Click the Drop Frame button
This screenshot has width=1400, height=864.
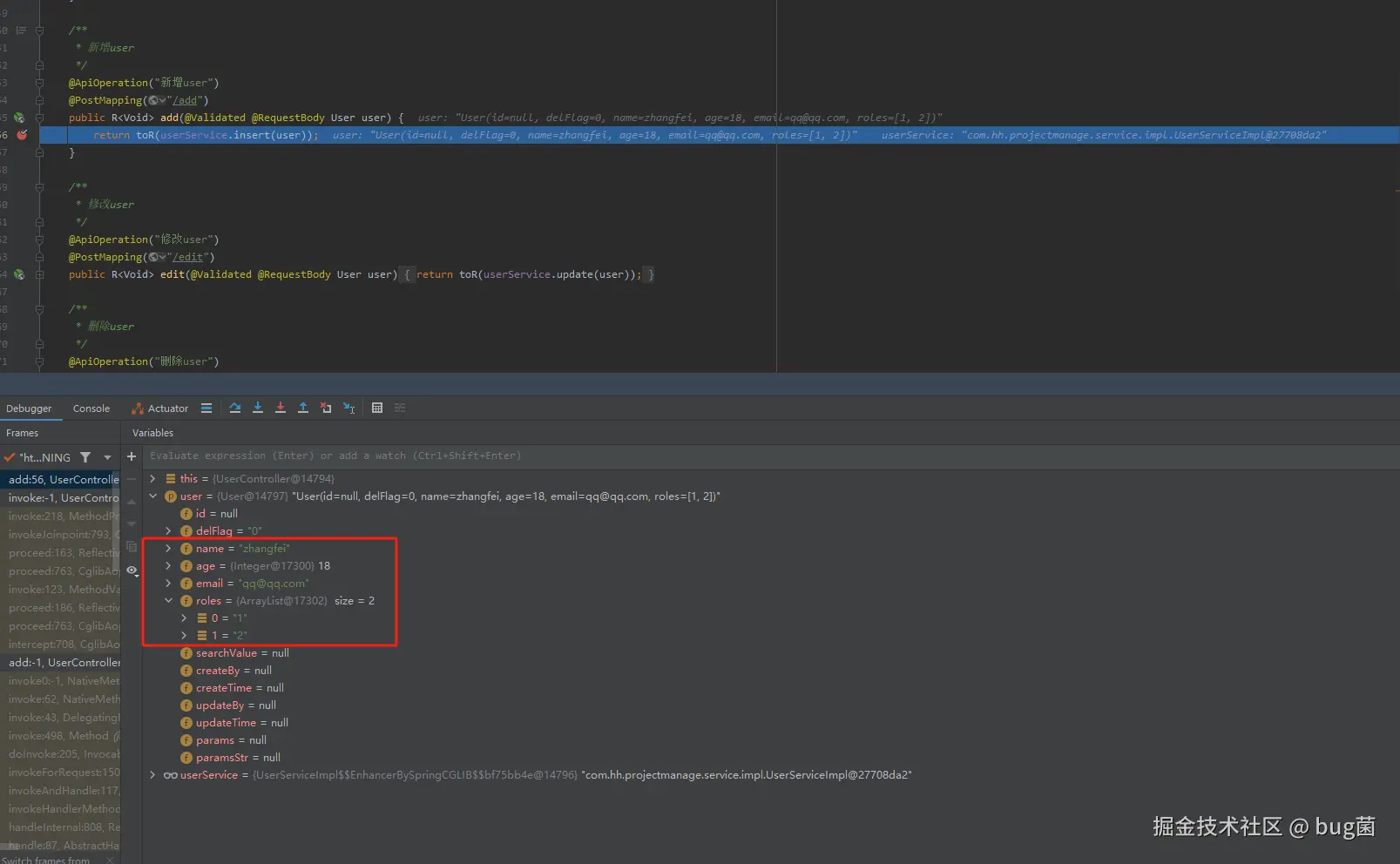click(x=326, y=408)
